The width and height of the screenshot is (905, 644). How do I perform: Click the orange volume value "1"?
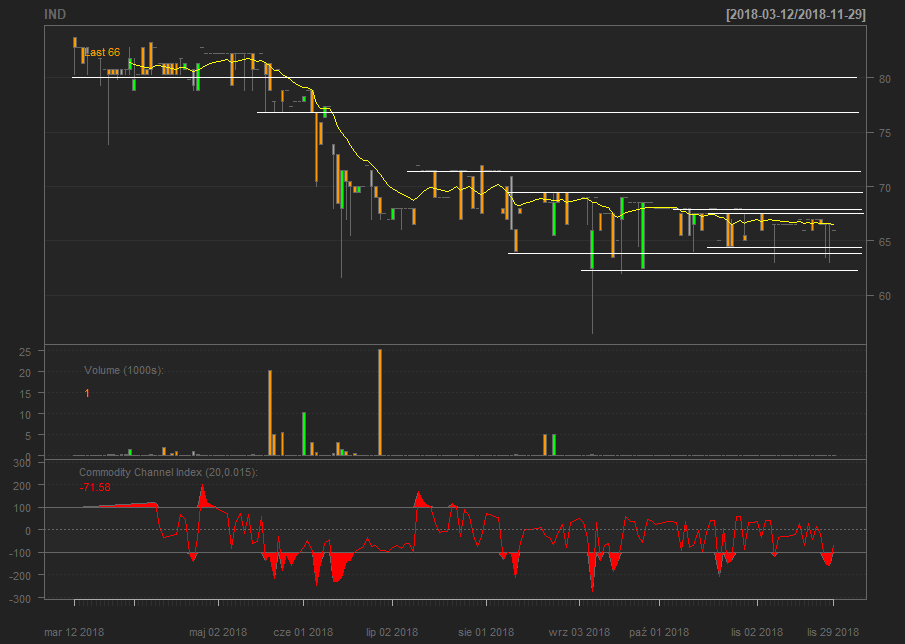(87, 394)
